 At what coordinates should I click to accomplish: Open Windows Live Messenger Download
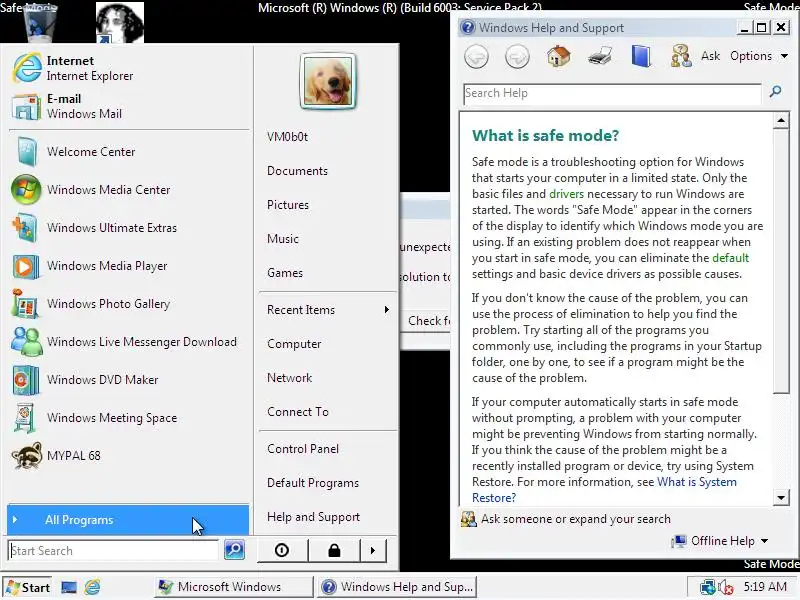coord(128,342)
